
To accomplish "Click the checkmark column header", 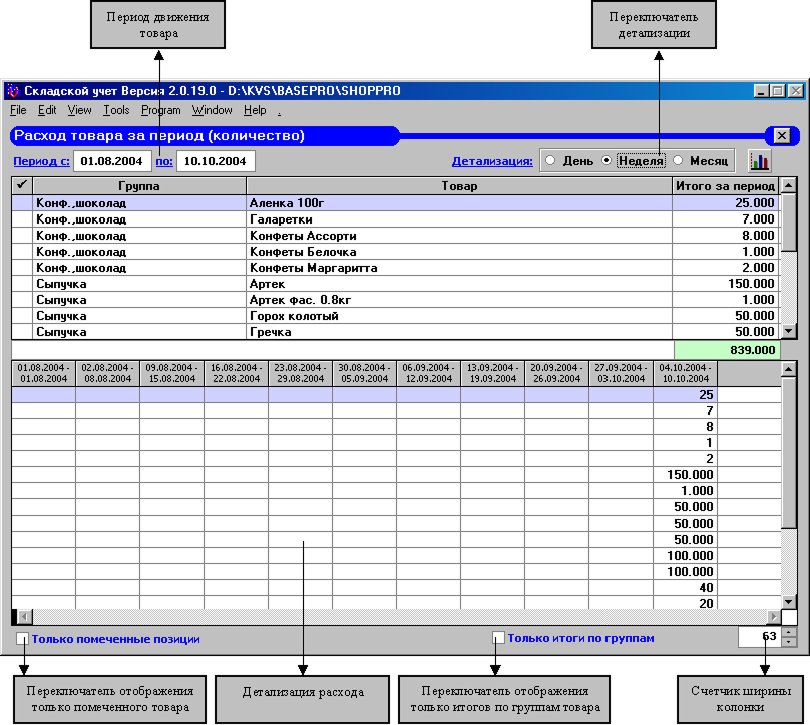I will point(22,186).
